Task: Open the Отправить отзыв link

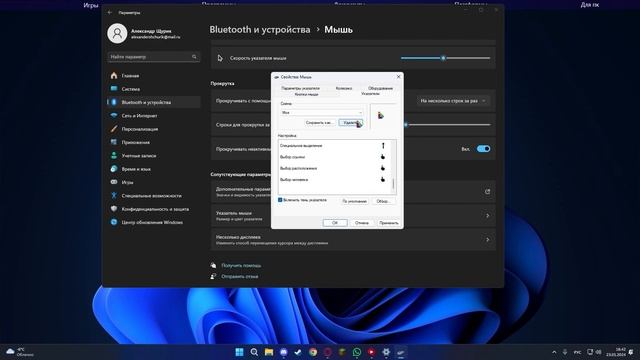Action: pyautogui.click(x=240, y=276)
